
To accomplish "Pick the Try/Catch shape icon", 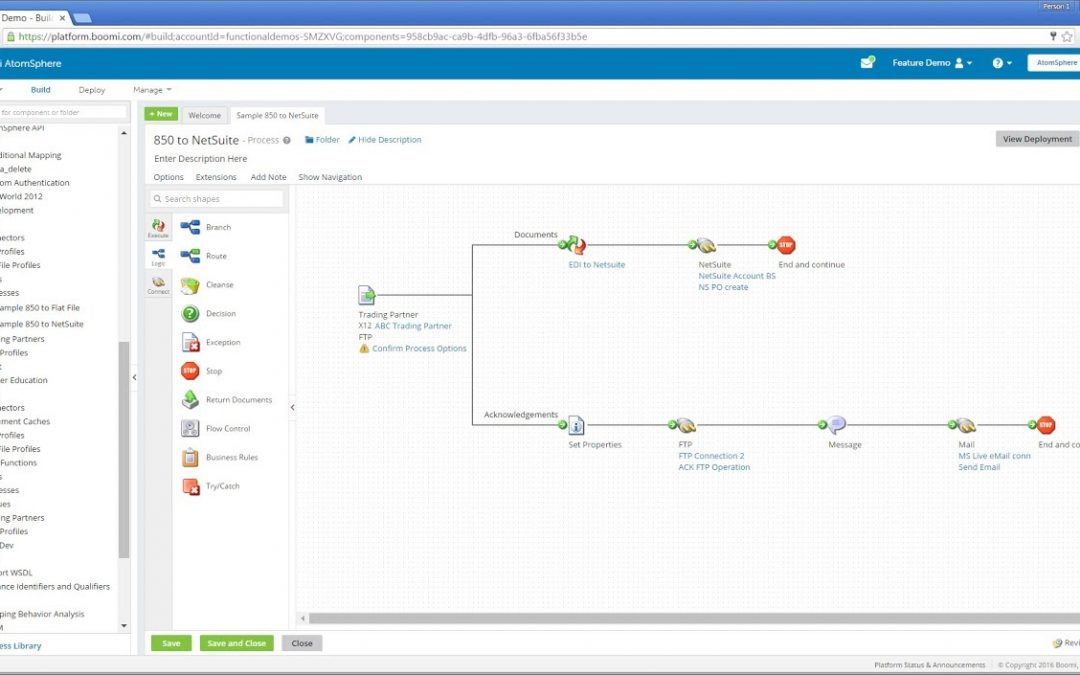I will pyautogui.click(x=190, y=486).
